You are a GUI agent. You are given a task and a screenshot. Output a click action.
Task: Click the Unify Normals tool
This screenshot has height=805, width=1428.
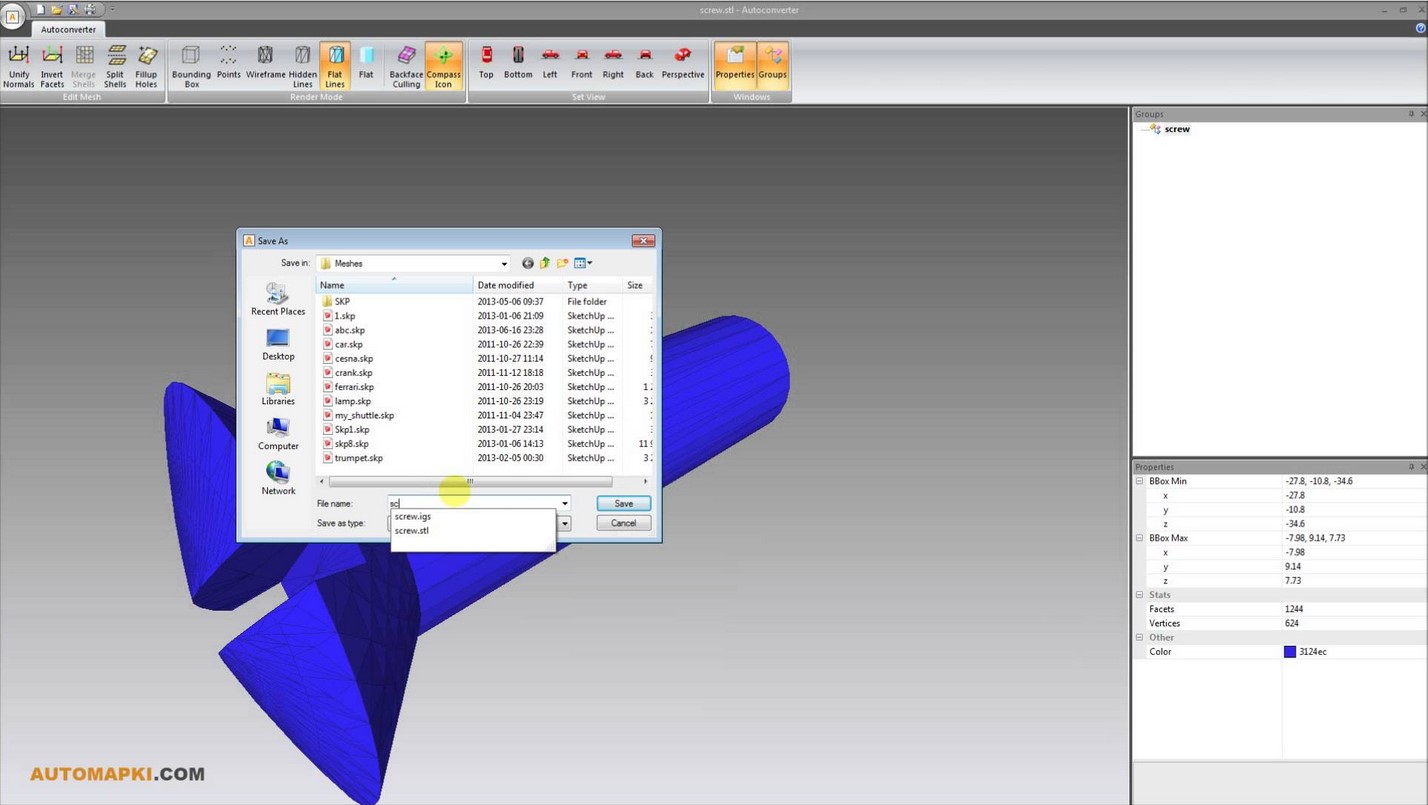pos(19,66)
